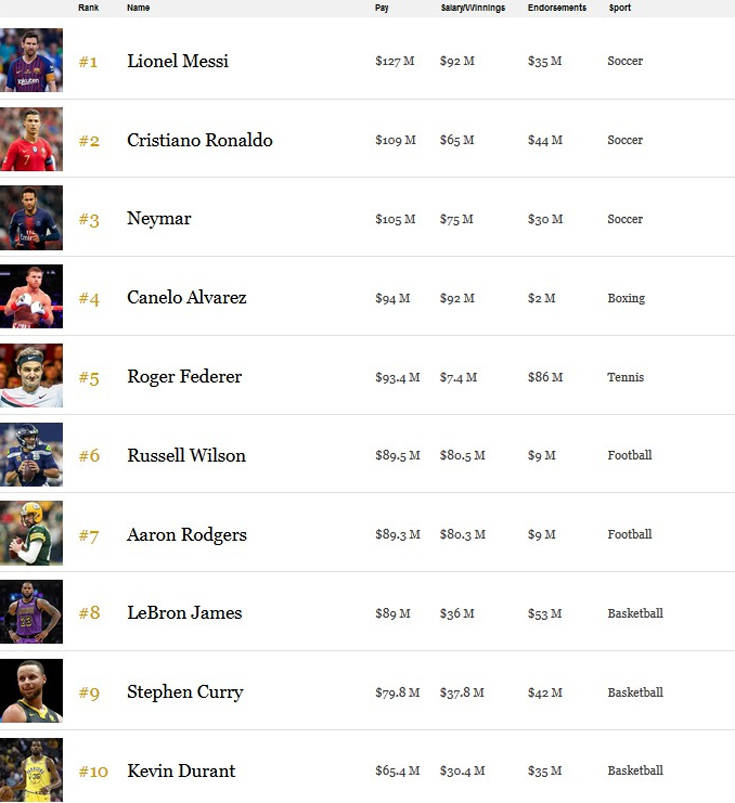Select Neymar's player photo
This screenshot has width=735, height=803.
31,218
